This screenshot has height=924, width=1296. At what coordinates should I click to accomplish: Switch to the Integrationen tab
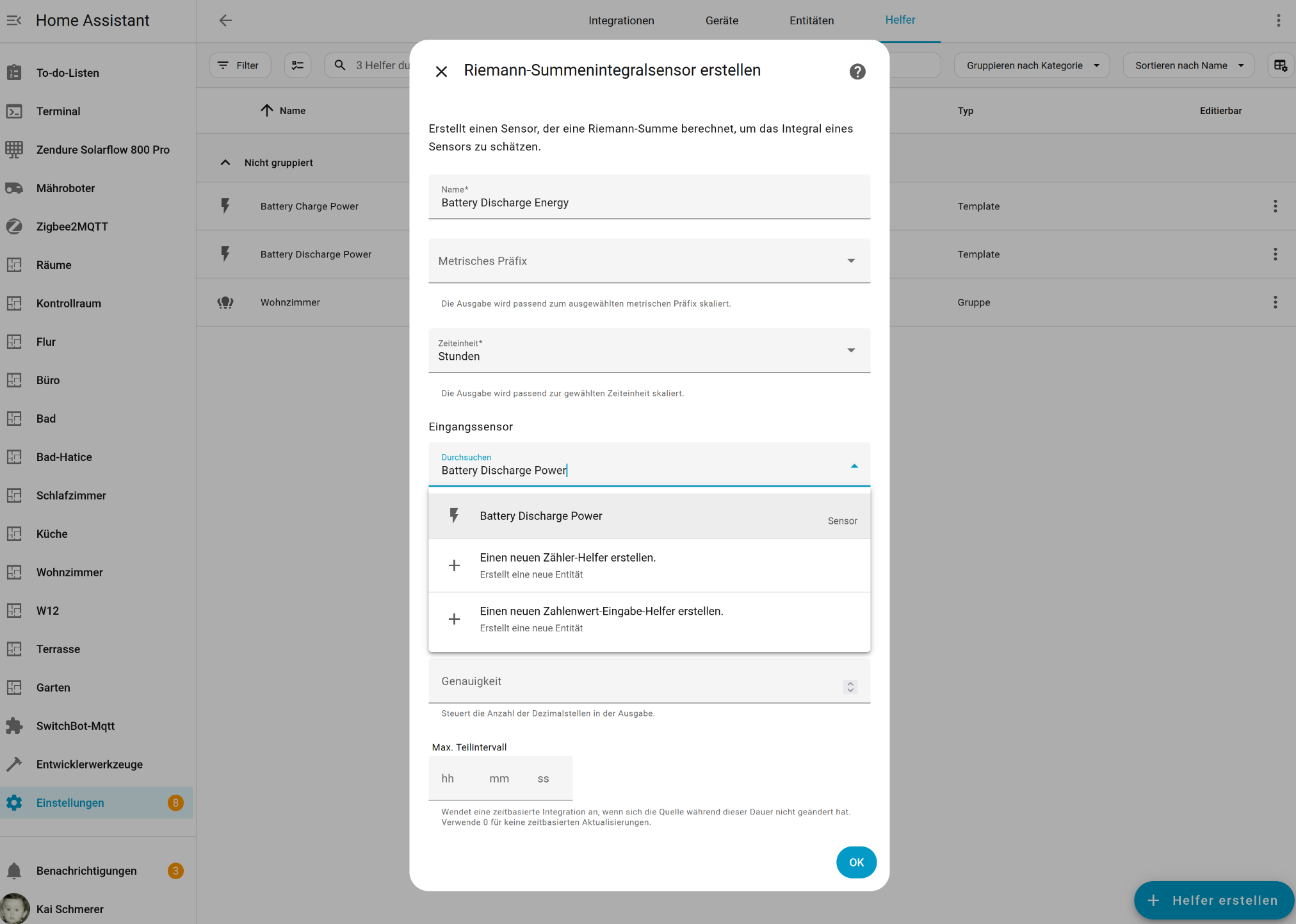tap(621, 20)
